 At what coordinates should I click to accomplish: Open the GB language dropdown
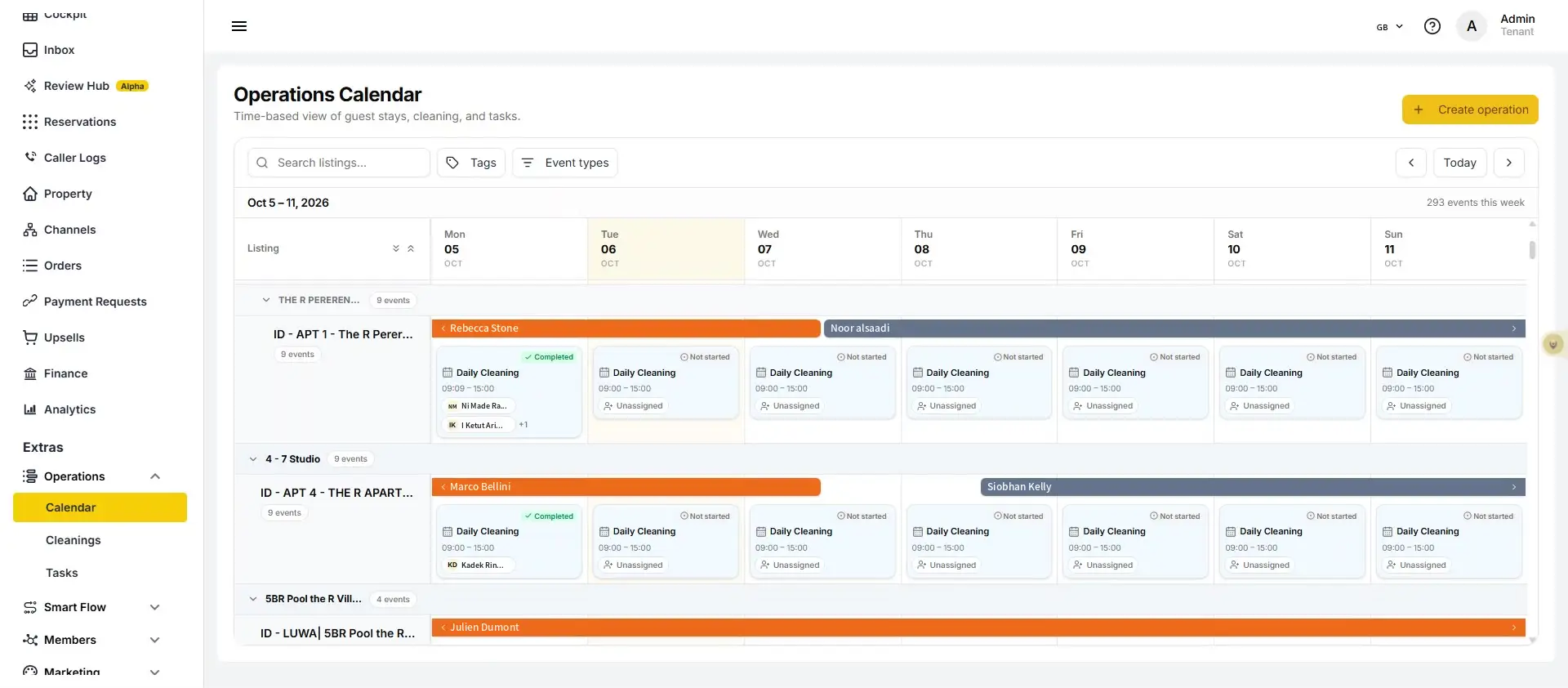click(x=1389, y=27)
